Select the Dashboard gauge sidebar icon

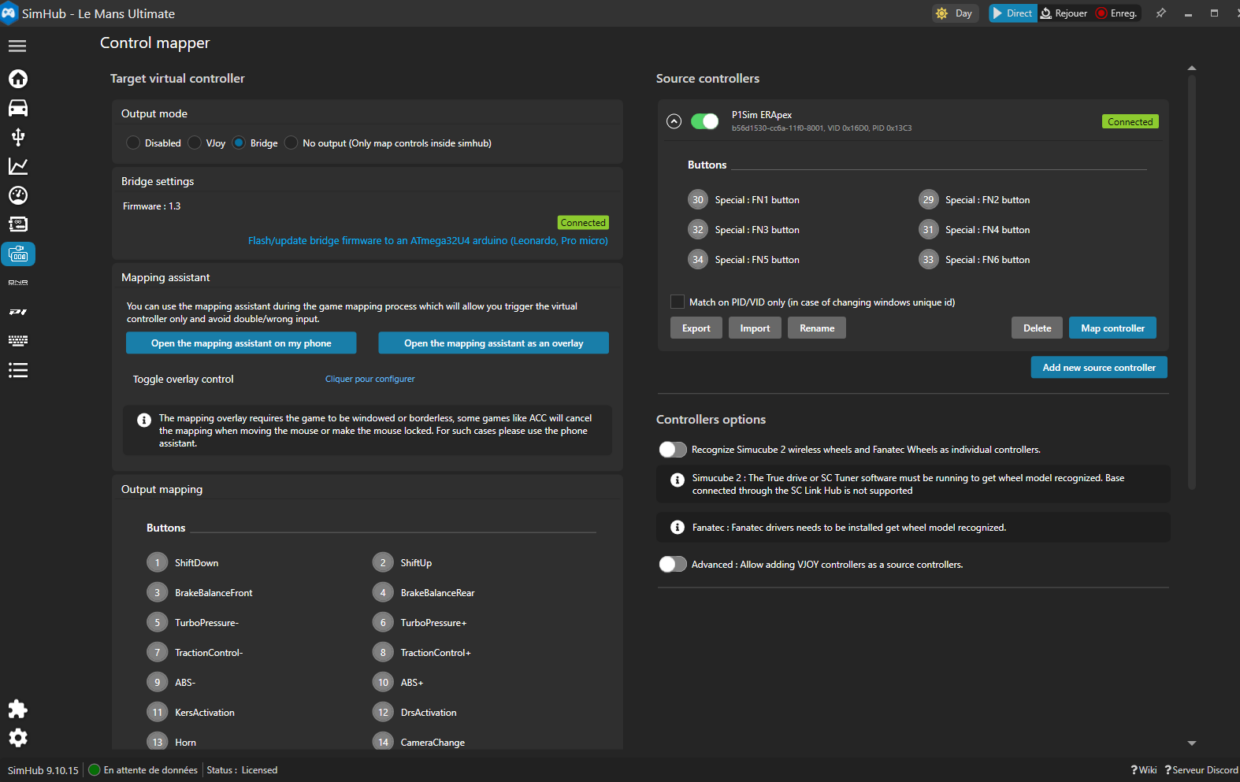click(18, 195)
